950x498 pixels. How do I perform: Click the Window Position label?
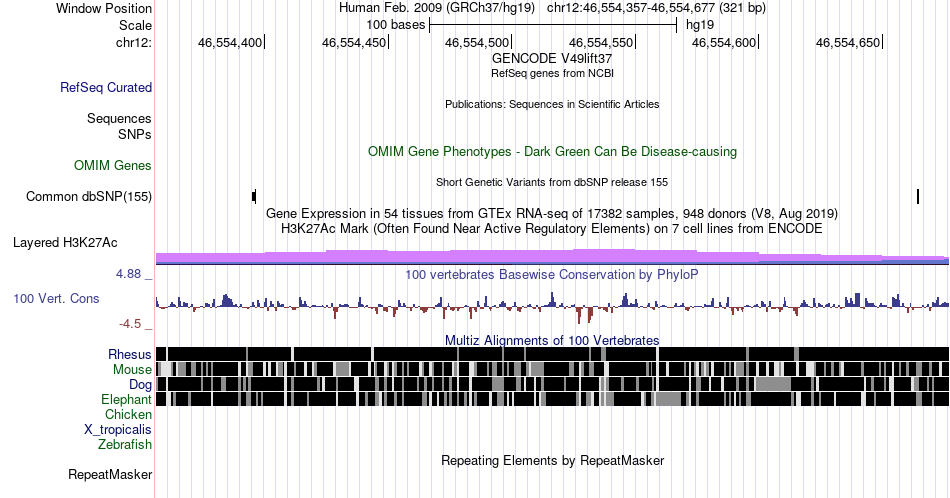[x=104, y=8]
